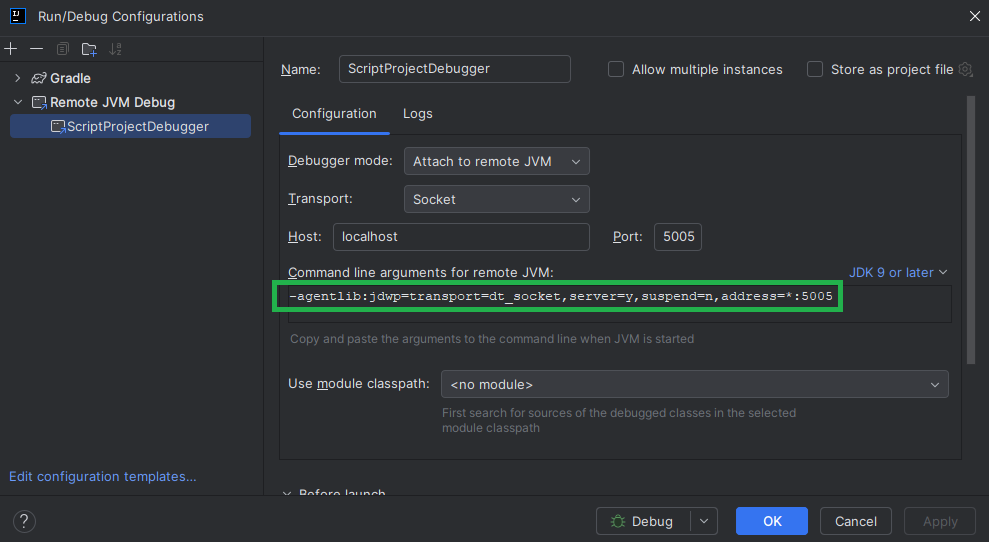Expand the Before launch section
The height and width of the screenshot is (542, 989).
tap(287, 493)
